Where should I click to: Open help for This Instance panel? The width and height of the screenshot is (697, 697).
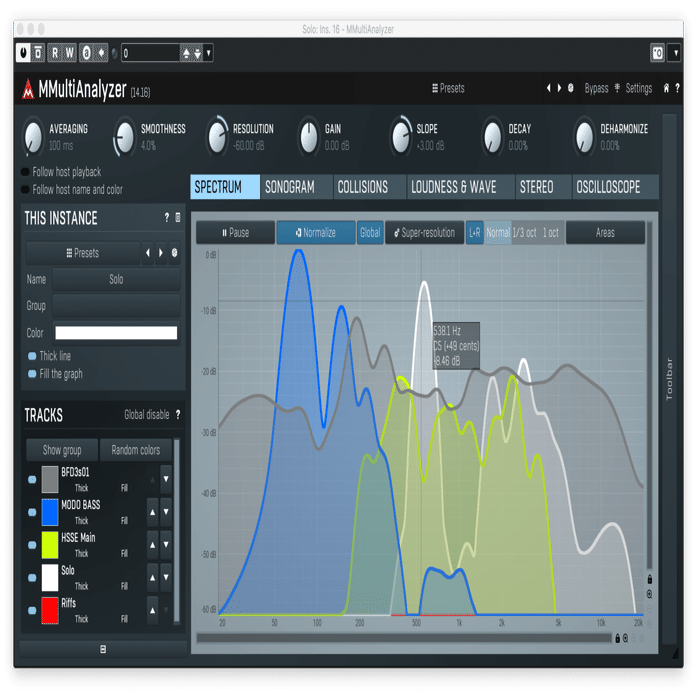pos(167,217)
